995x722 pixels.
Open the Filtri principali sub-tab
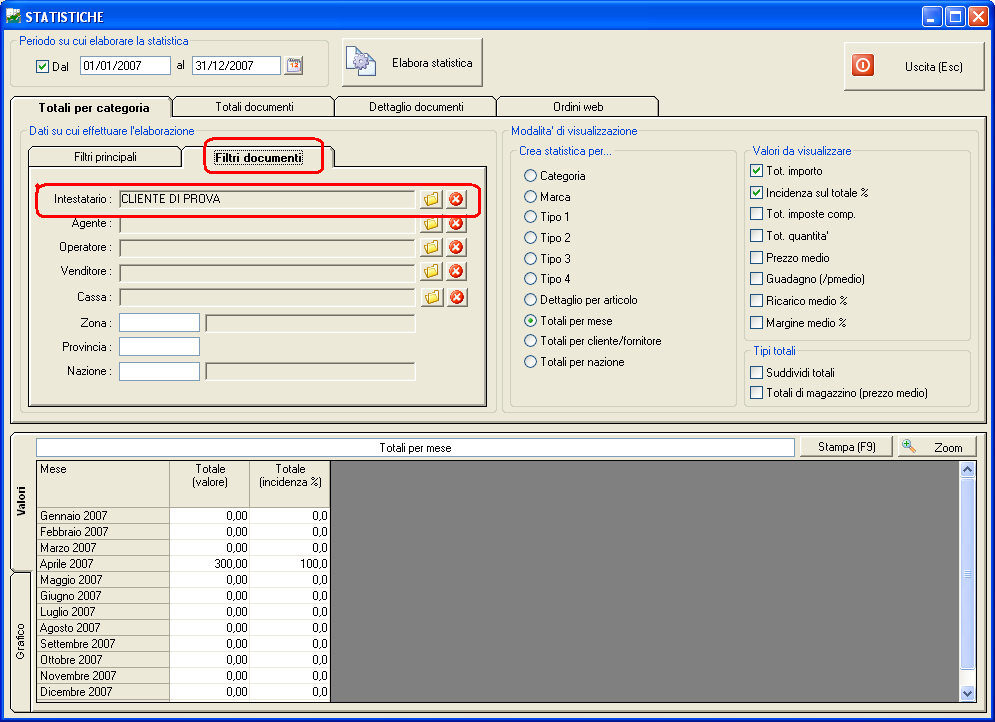105,157
